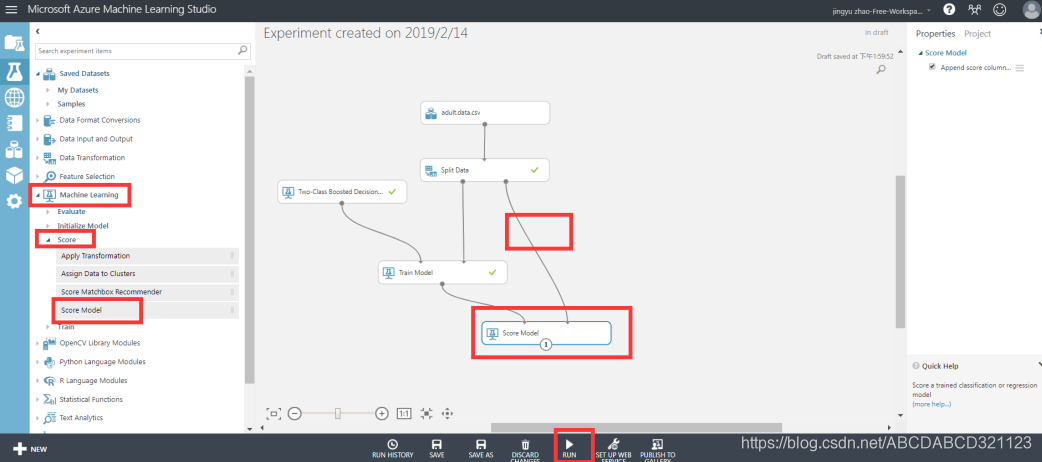Screen dimensions: 1042x462
Task: Click the canvas search magnifier icon
Action: (881, 69)
